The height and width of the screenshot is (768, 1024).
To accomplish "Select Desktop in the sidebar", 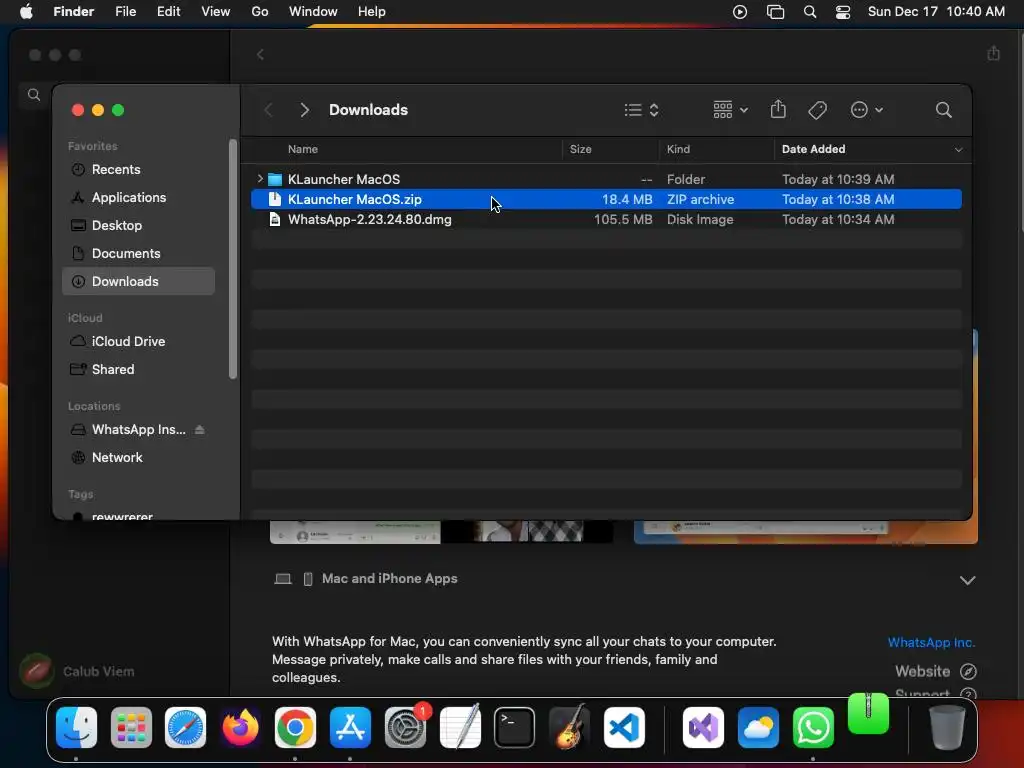I will coord(138,225).
